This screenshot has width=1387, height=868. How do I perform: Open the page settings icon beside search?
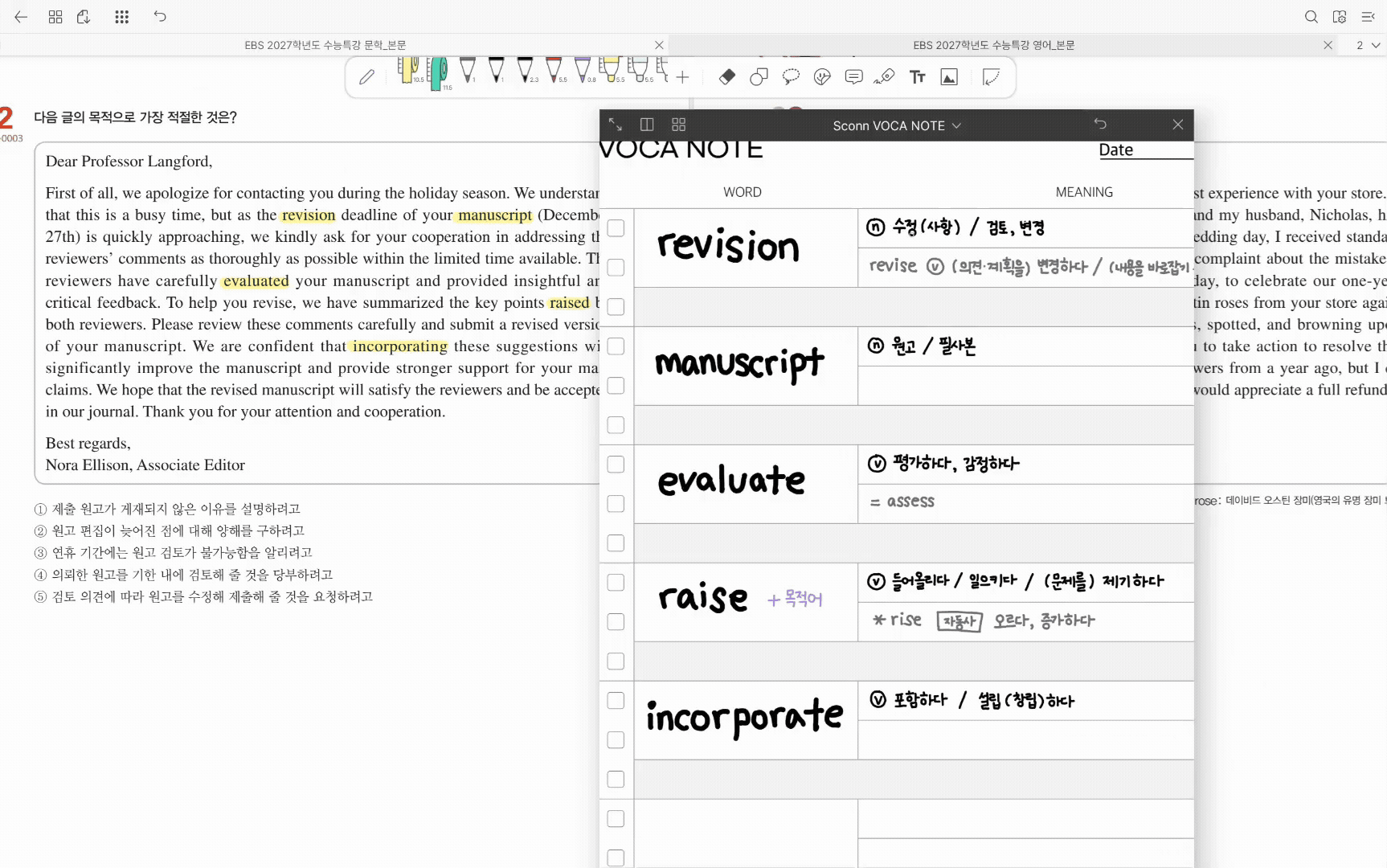coord(1340,17)
